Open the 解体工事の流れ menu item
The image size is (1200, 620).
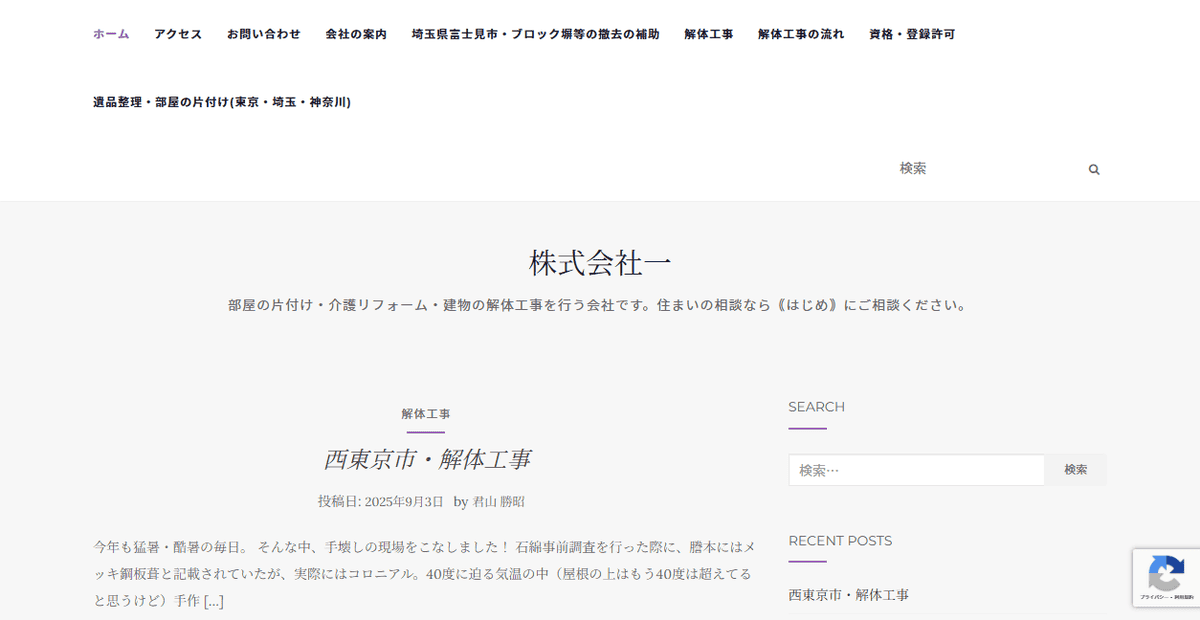(801, 34)
